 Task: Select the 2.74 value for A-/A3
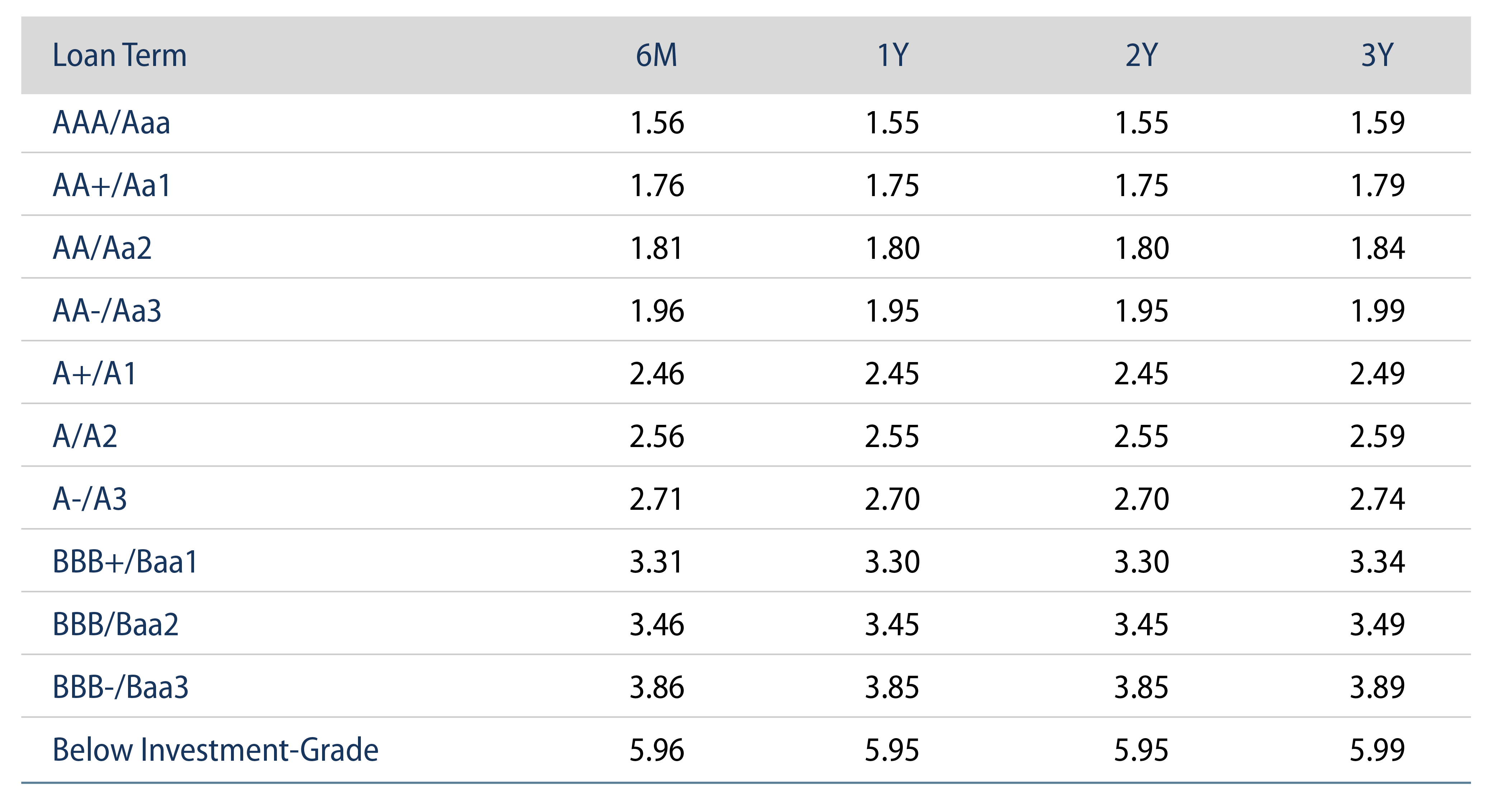pyautogui.click(x=1377, y=499)
